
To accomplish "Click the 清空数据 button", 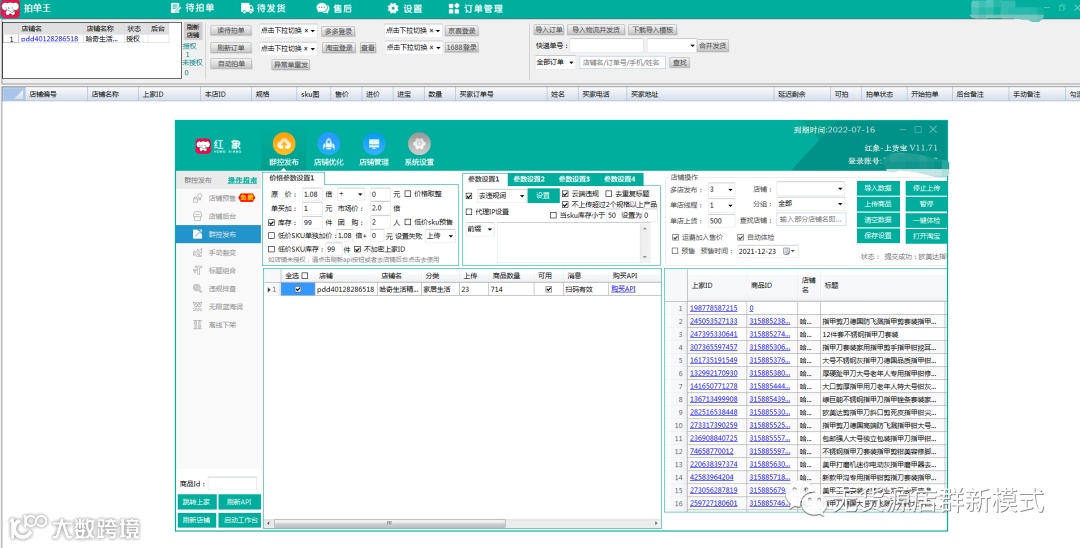I will point(878,220).
